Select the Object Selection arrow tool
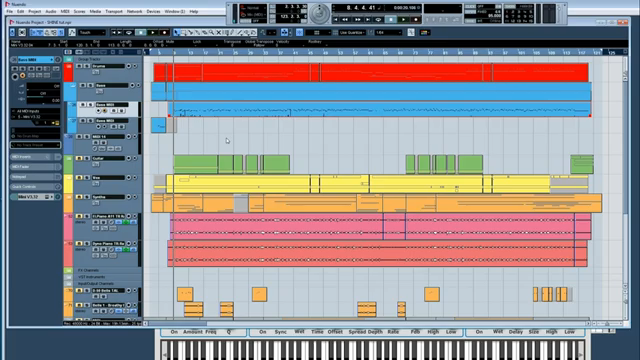The width and height of the screenshot is (640, 360). pyautogui.click(x=176, y=33)
